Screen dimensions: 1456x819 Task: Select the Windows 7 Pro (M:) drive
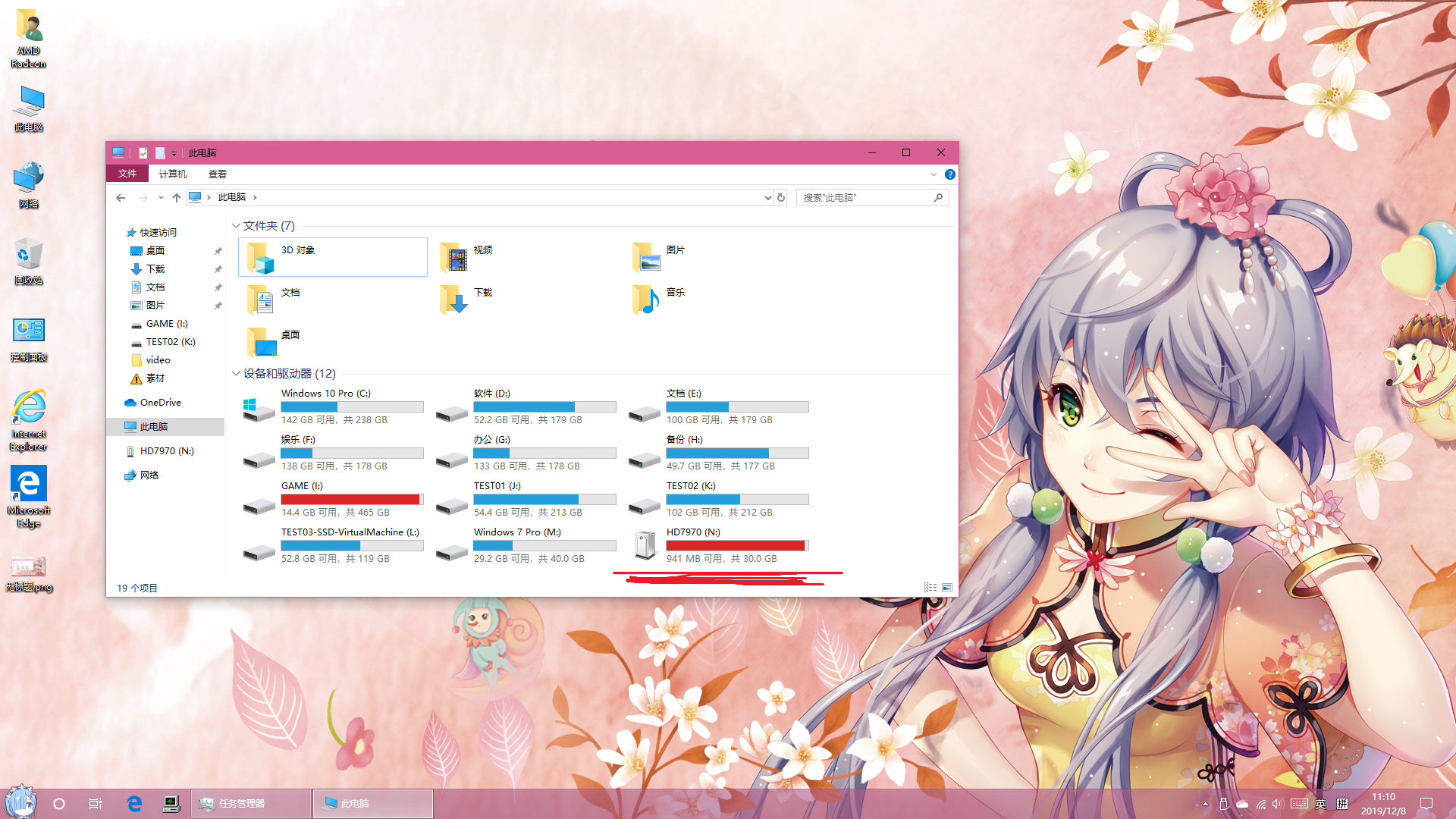coord(525,545)
